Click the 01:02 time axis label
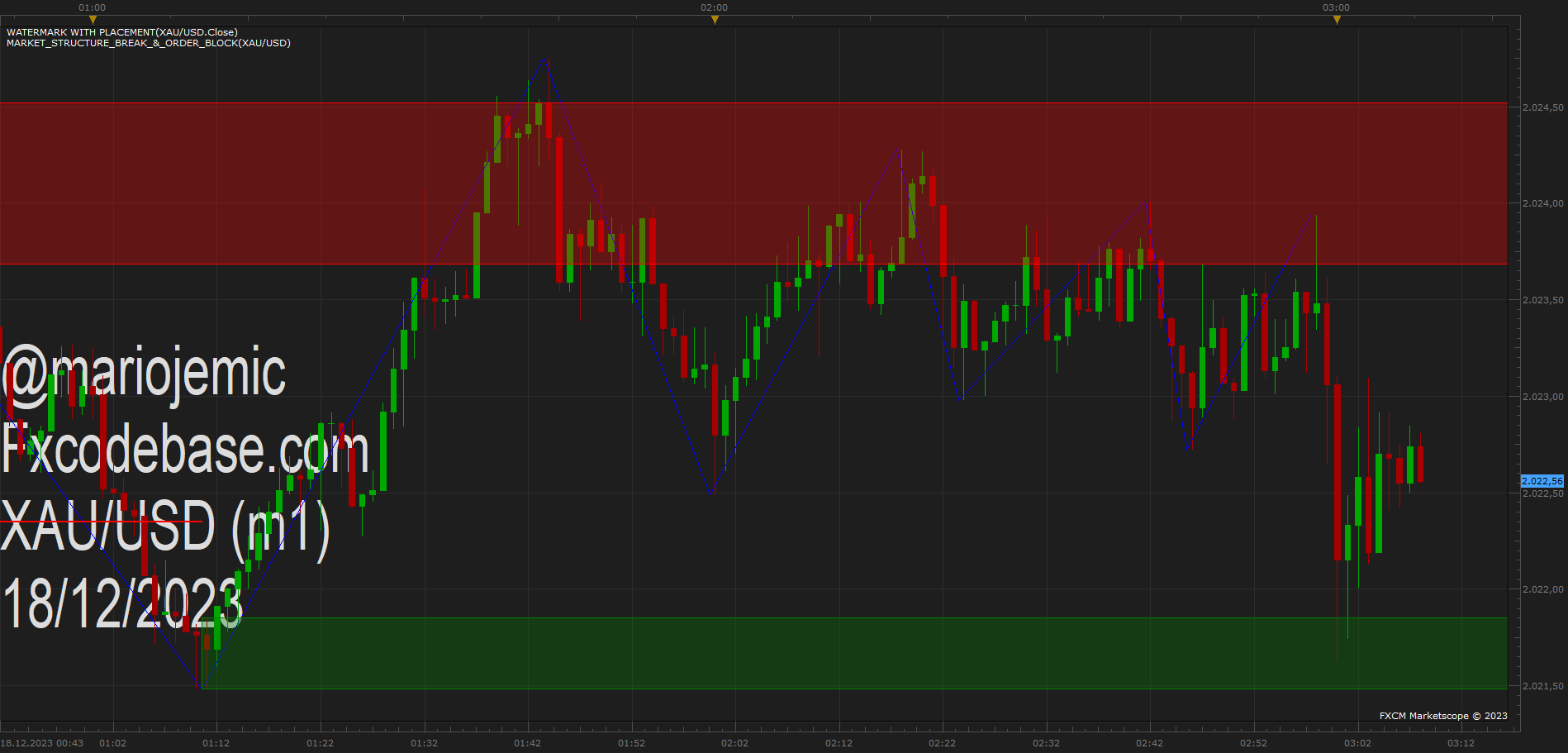The image size is (1568, 753). 112,743
